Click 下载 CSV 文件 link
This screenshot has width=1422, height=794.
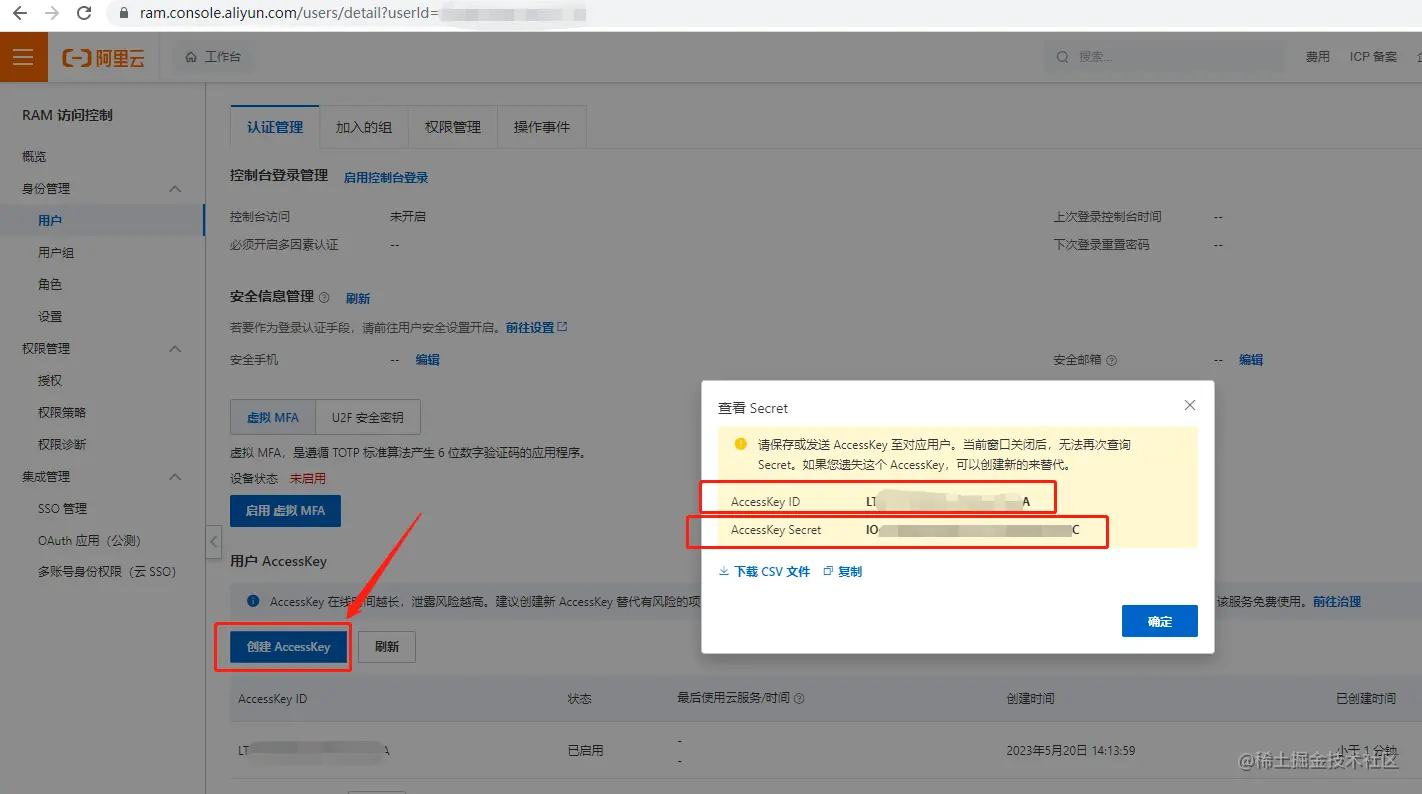(x=764, y=572)
